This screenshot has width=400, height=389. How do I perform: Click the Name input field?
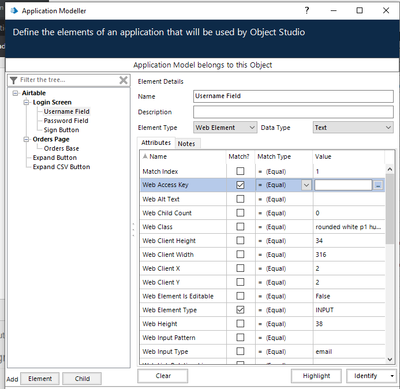pos(293,96)
